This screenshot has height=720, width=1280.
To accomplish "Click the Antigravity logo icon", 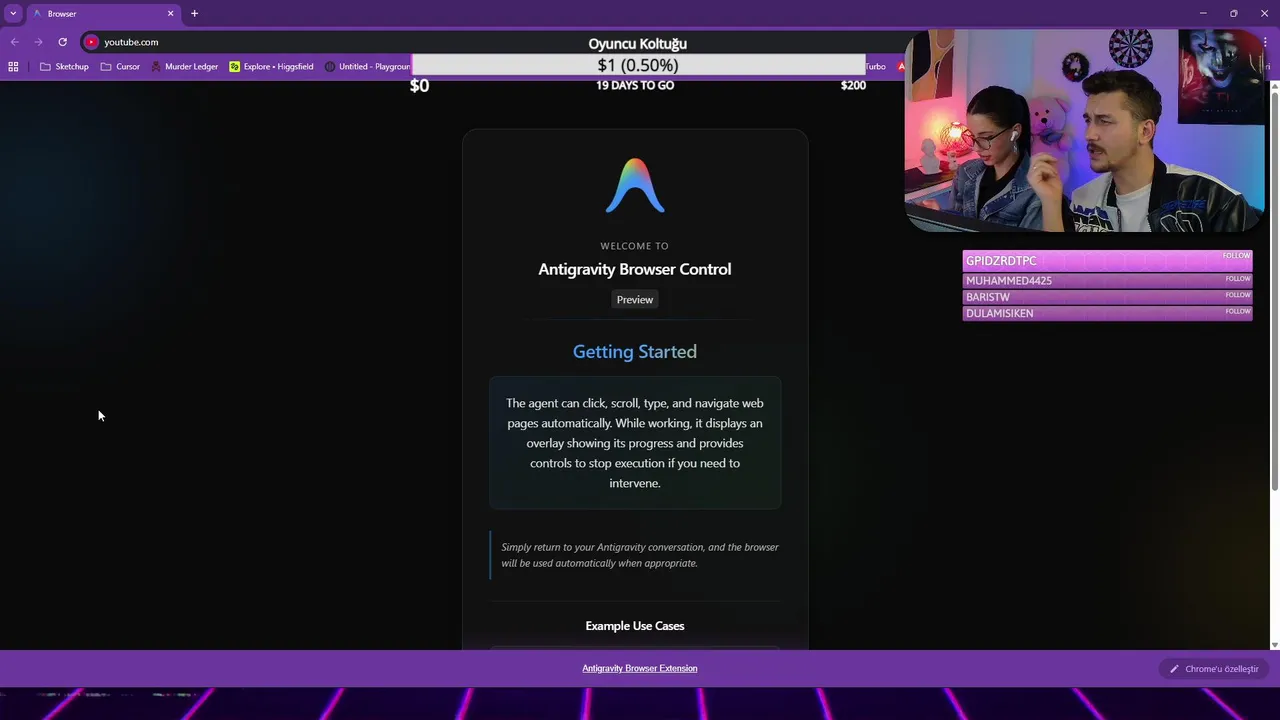I will 635,186.
